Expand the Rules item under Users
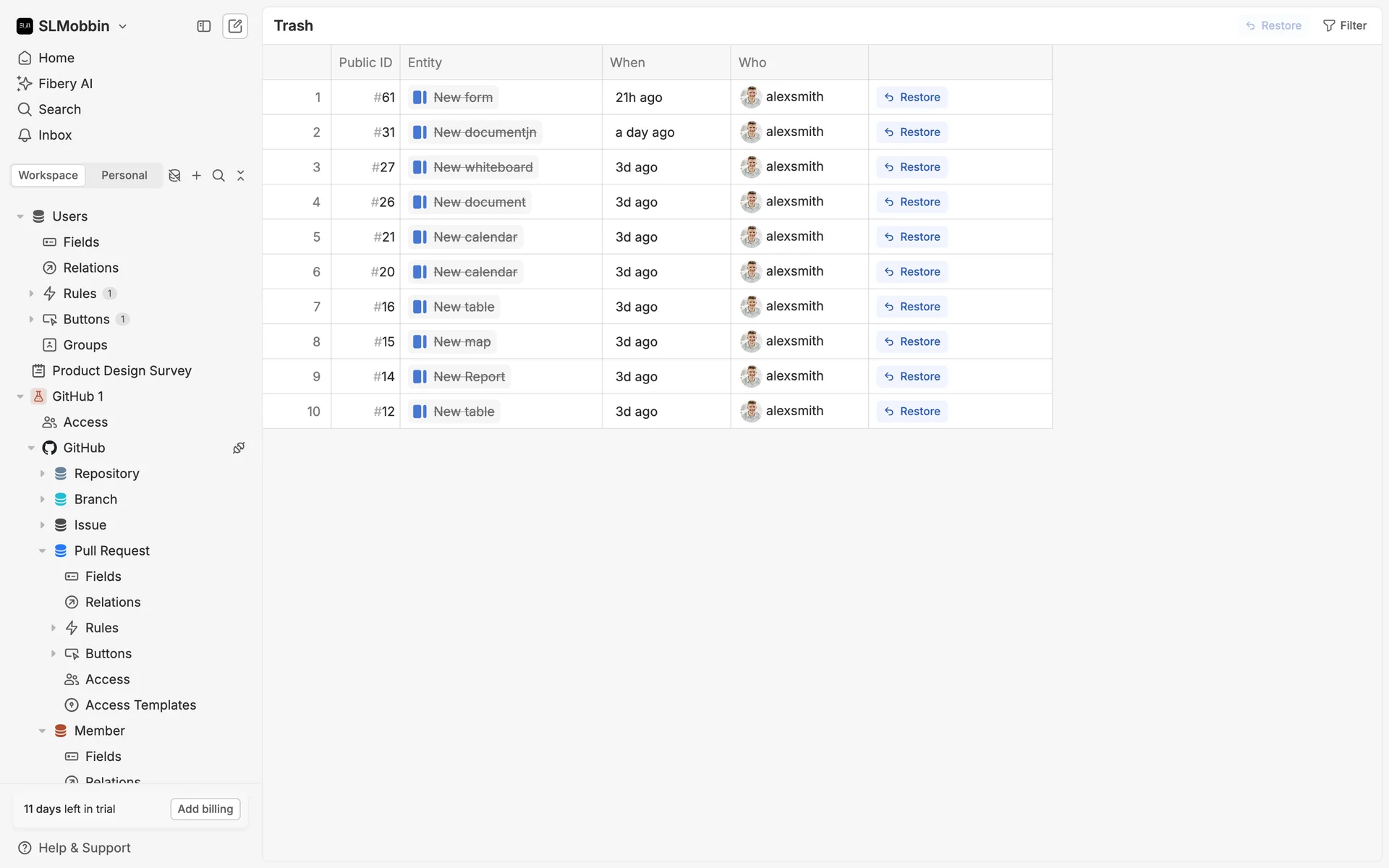1389x868 pixels. 31,294
